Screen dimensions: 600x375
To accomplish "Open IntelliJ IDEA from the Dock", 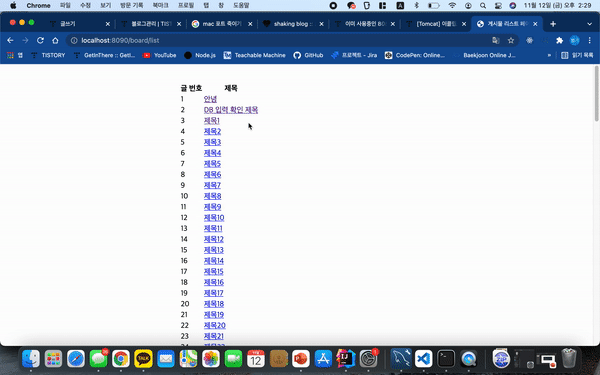I will tap(346, 359).
